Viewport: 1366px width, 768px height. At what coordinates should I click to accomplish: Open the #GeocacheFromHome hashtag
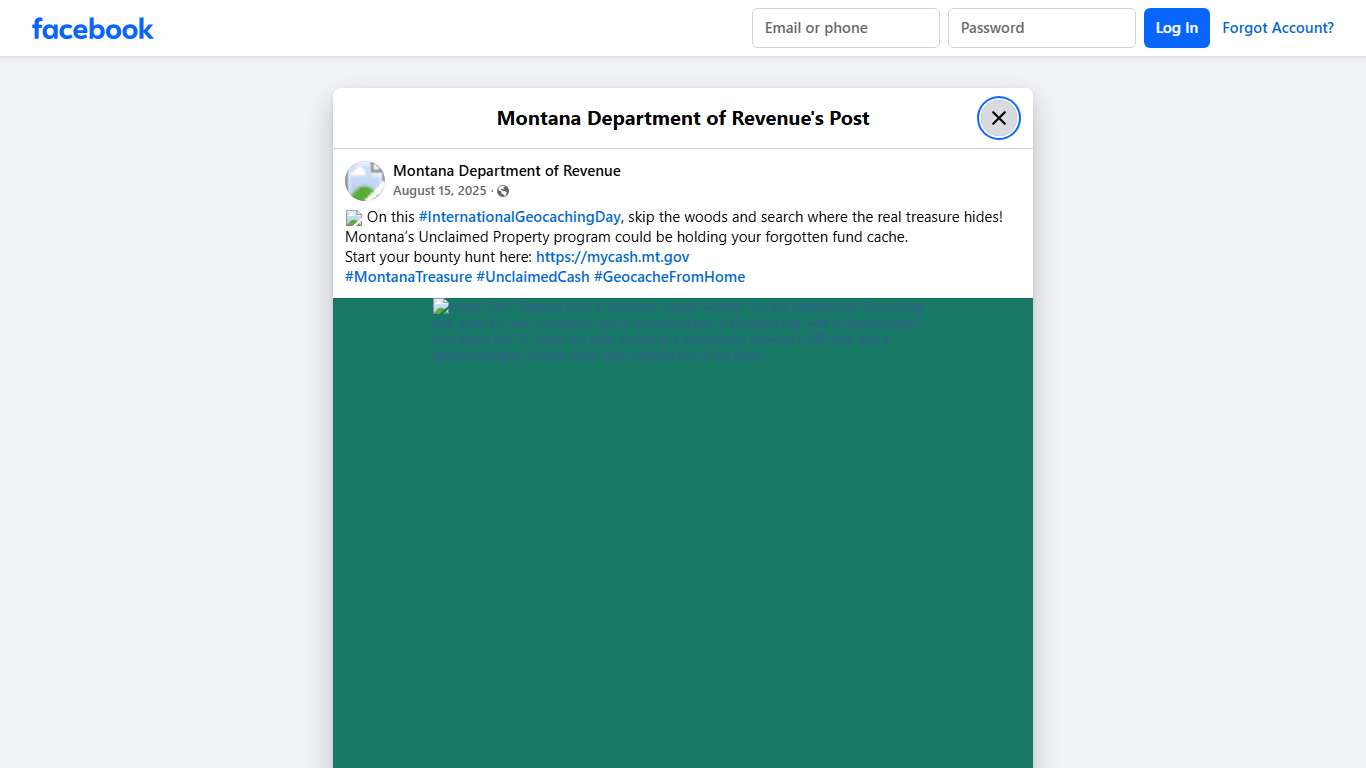point(670,276)
